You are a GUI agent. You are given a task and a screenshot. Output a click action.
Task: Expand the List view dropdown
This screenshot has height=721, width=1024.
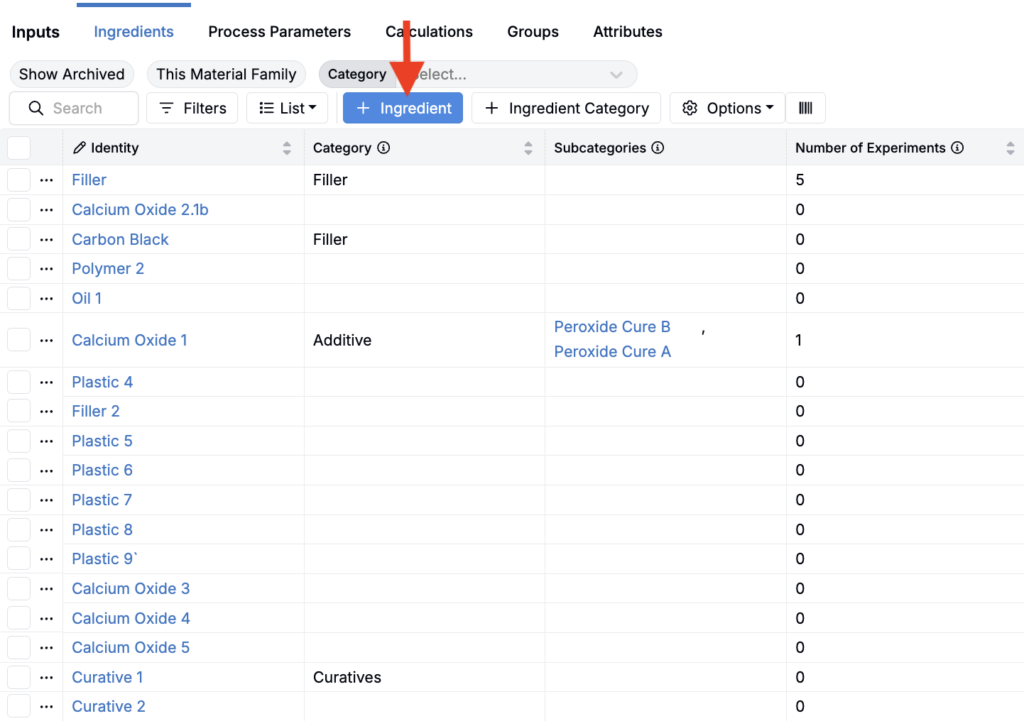[287, 108]
